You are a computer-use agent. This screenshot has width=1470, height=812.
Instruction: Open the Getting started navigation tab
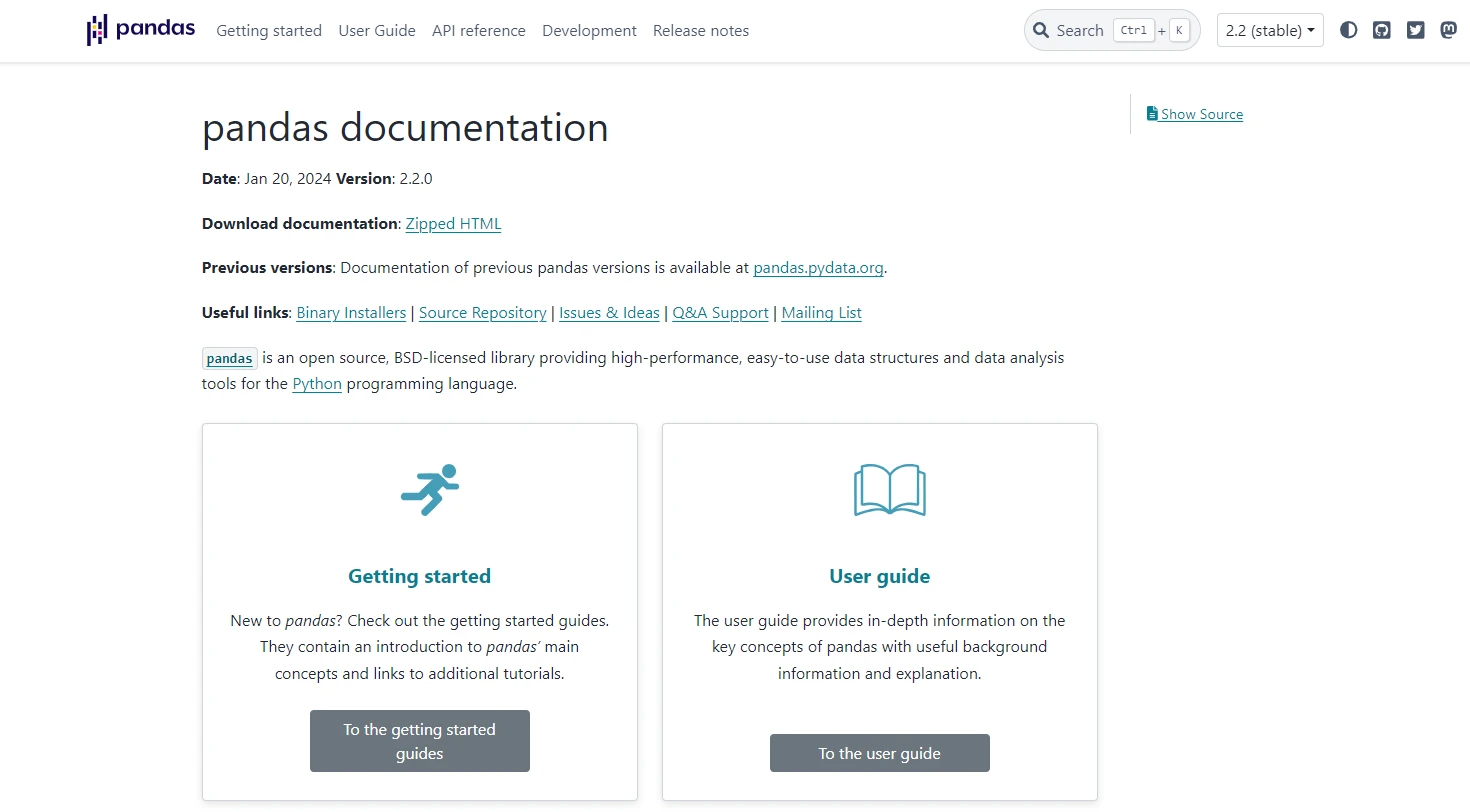click(x=269, y=31)
